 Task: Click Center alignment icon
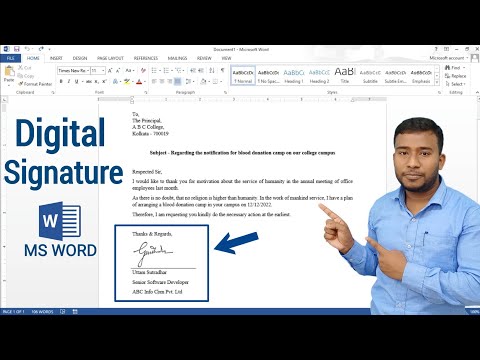pos(162,82)
